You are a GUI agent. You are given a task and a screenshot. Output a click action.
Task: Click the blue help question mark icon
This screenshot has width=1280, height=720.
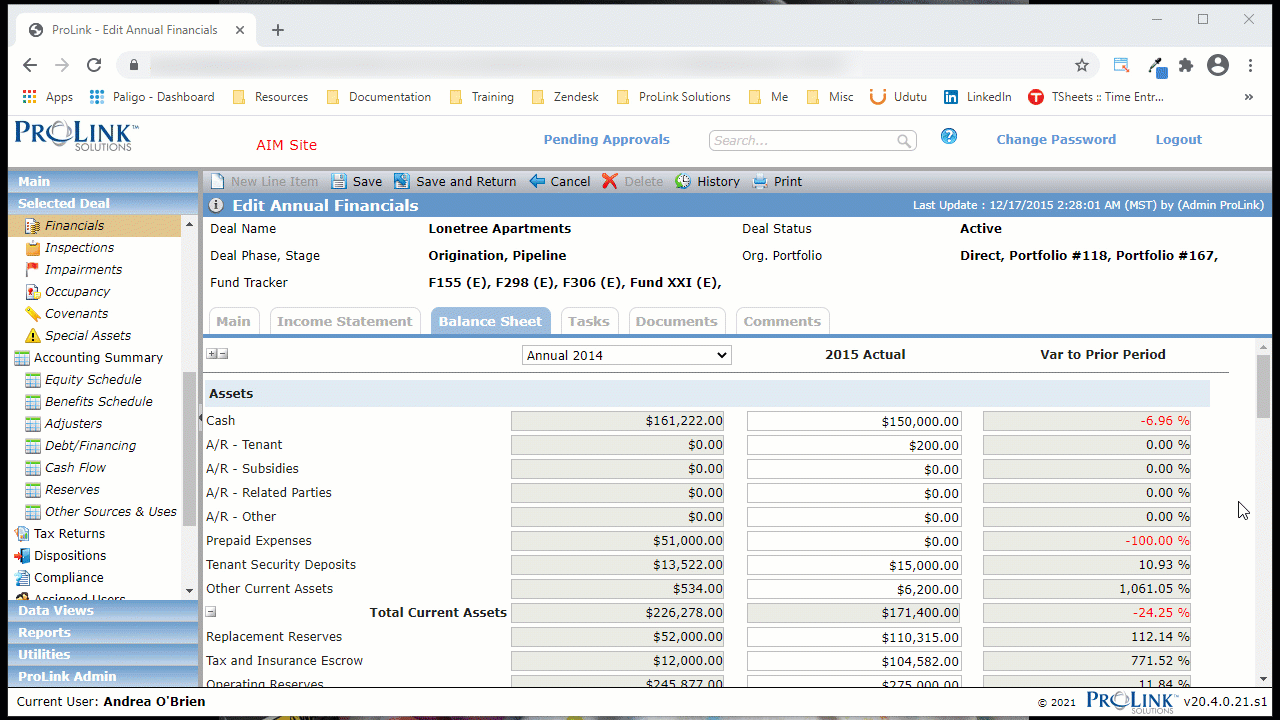[x=949, y=136]
